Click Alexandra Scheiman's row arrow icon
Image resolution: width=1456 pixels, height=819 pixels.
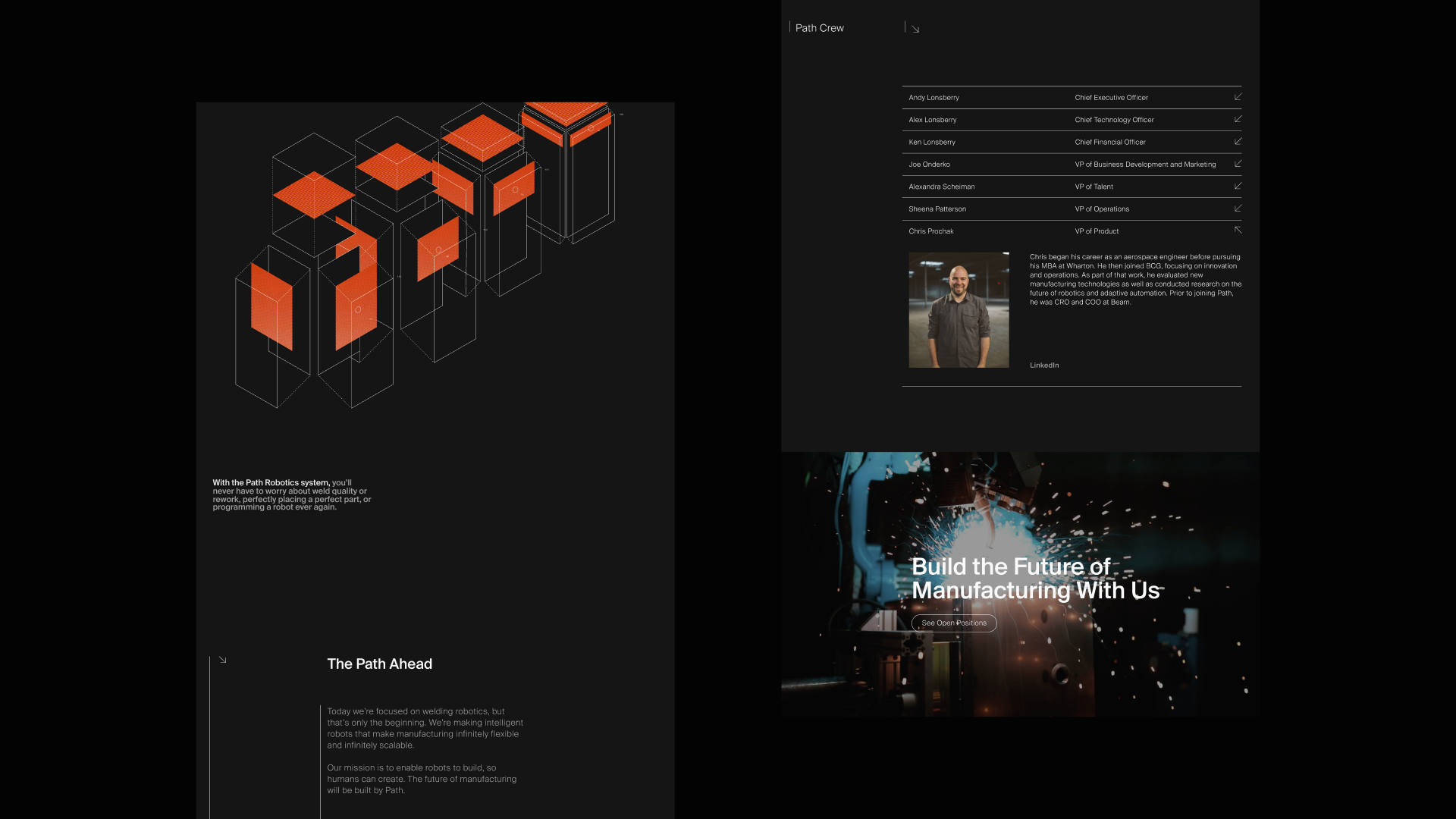[1238, 186]
